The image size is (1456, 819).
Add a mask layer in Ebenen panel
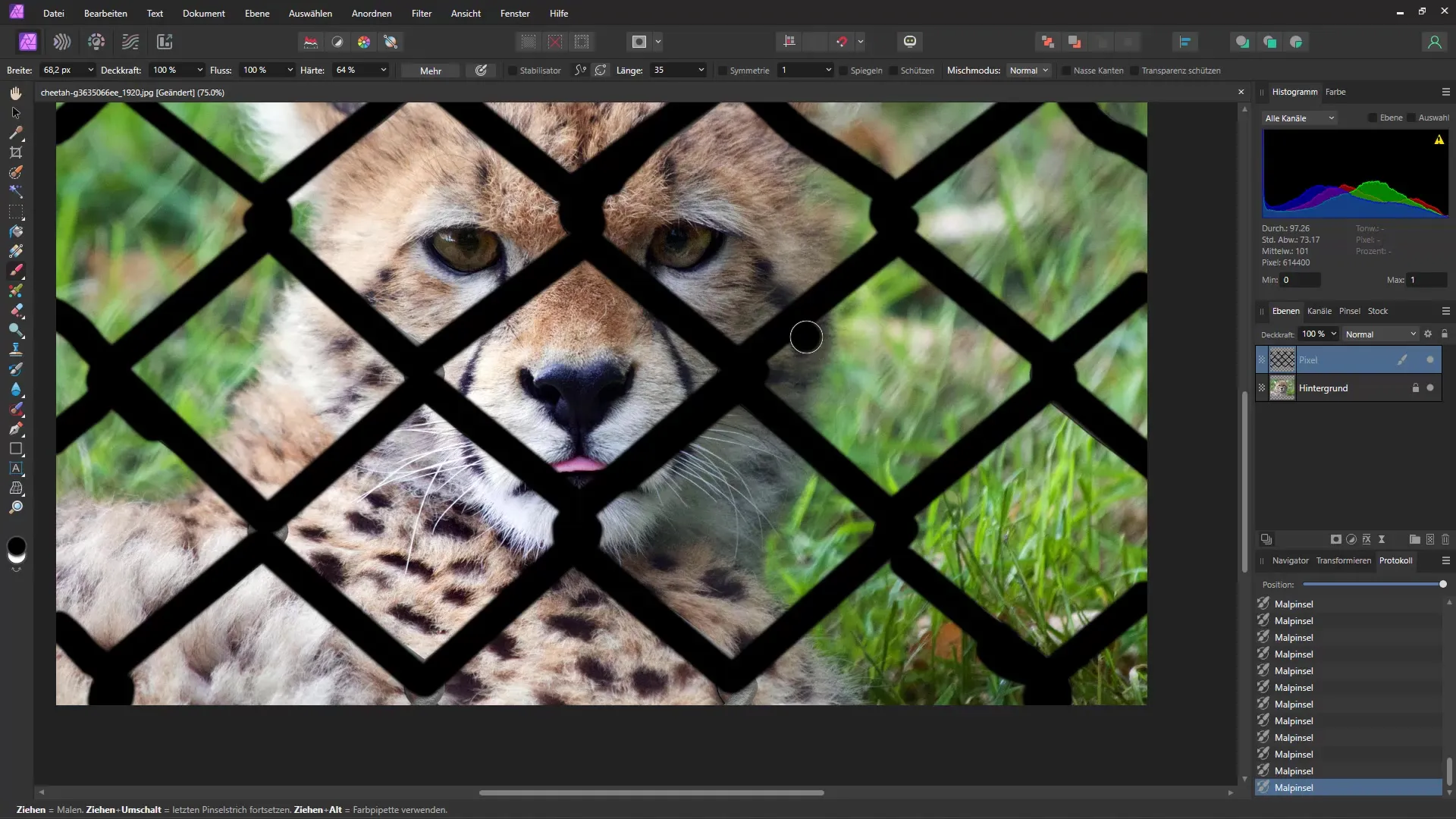(x=1336, y=539)
